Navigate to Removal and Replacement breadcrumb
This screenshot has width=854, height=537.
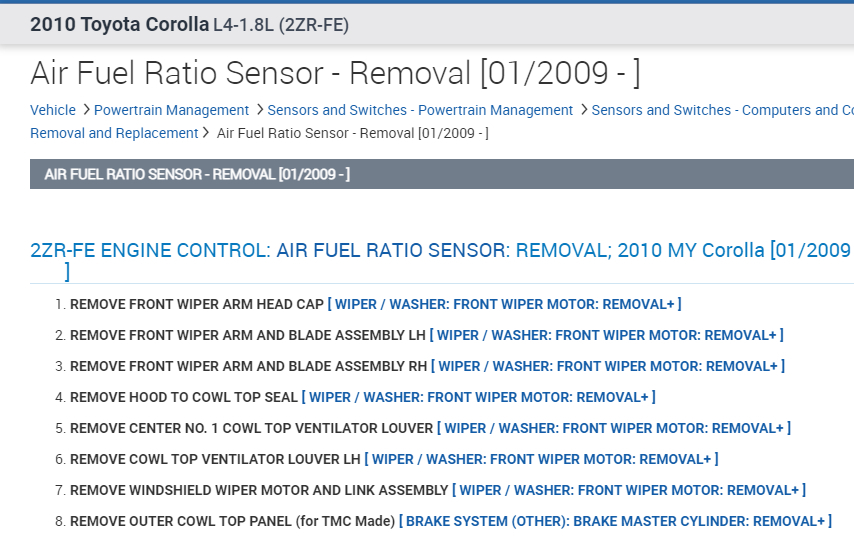point(114,133)
